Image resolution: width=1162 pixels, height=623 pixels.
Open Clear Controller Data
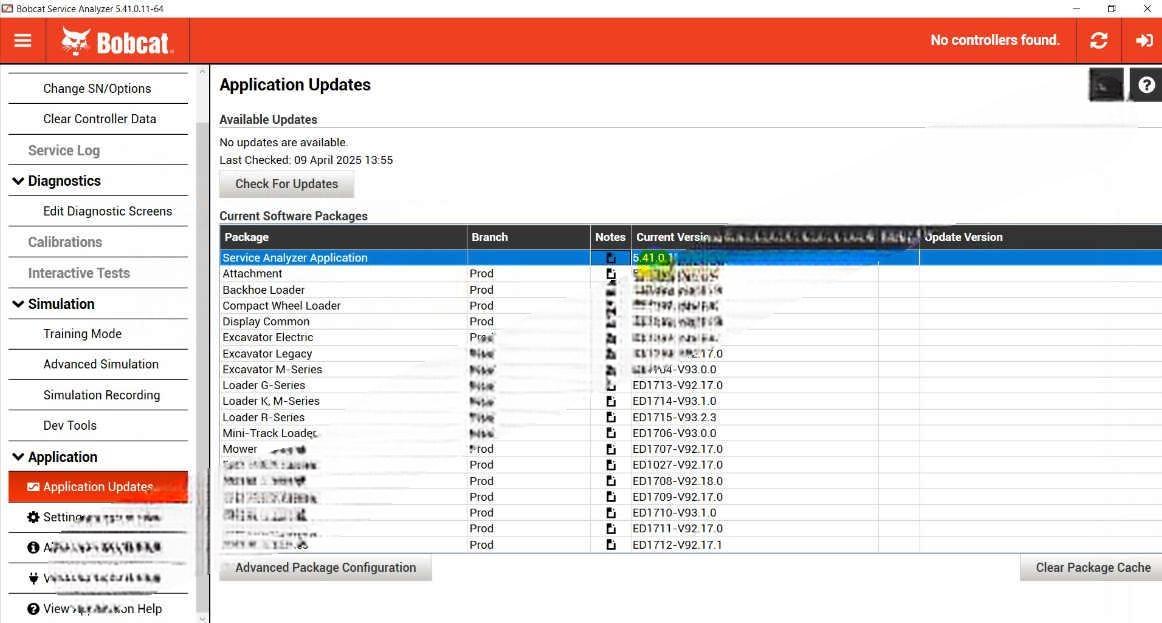point(99,119)
